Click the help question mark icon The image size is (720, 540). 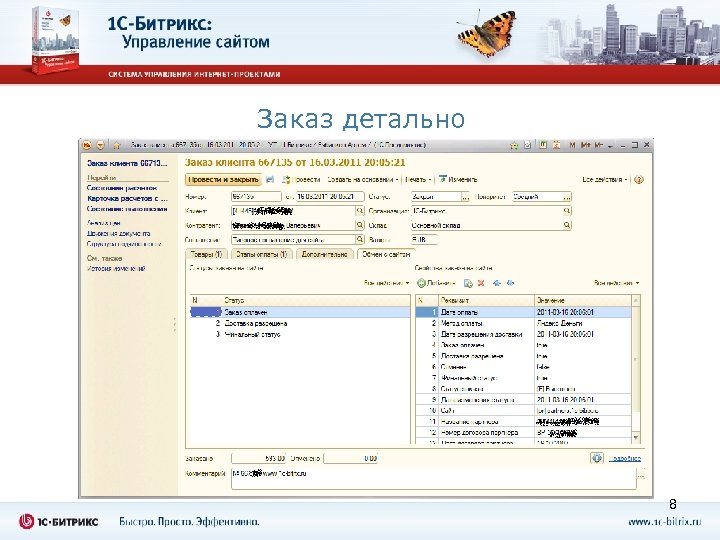(638, 180)
